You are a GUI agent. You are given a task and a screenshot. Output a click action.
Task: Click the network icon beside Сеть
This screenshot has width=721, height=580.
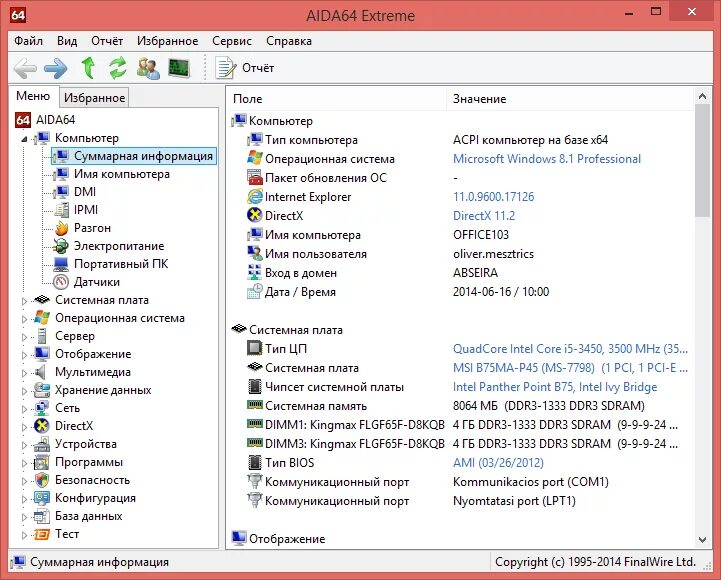42,408
